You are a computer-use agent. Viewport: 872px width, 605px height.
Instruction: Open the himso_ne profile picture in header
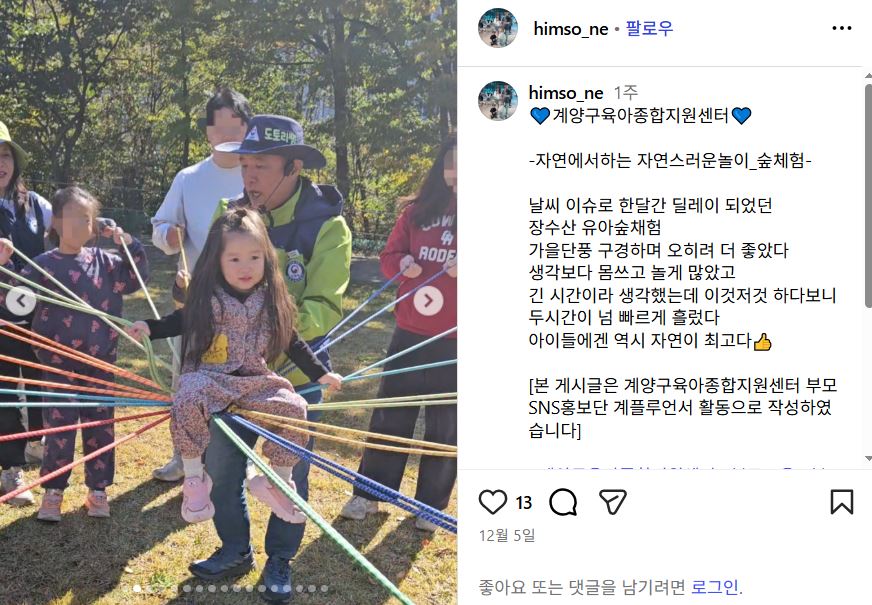(498, 28)
